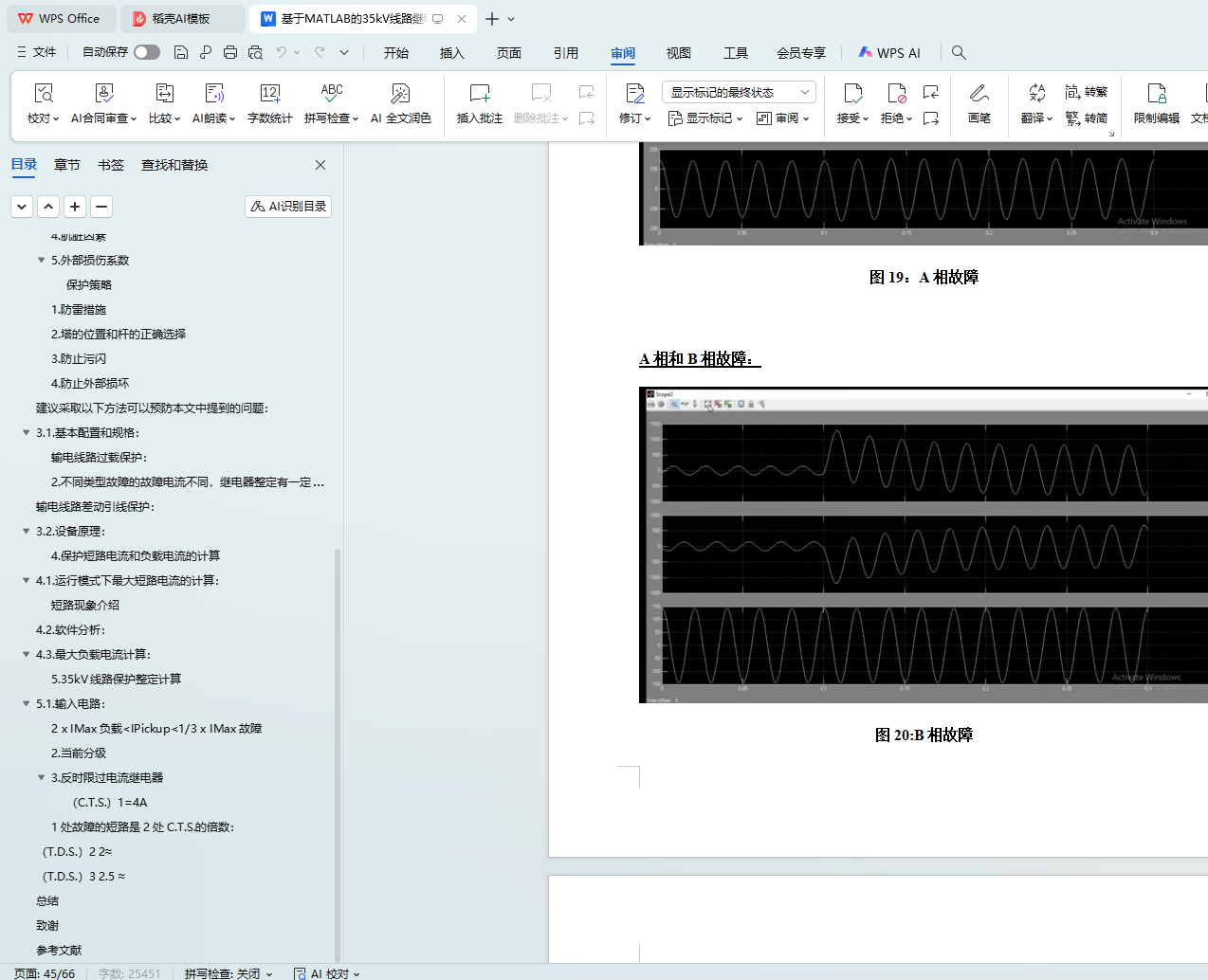
Task: Click the 限制编辑 restrict editing icon
Action: point(1156,94)
